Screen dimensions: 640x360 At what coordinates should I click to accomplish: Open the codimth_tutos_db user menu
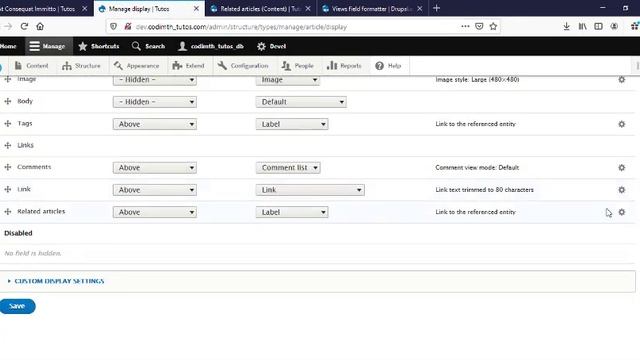click(211, 46)
